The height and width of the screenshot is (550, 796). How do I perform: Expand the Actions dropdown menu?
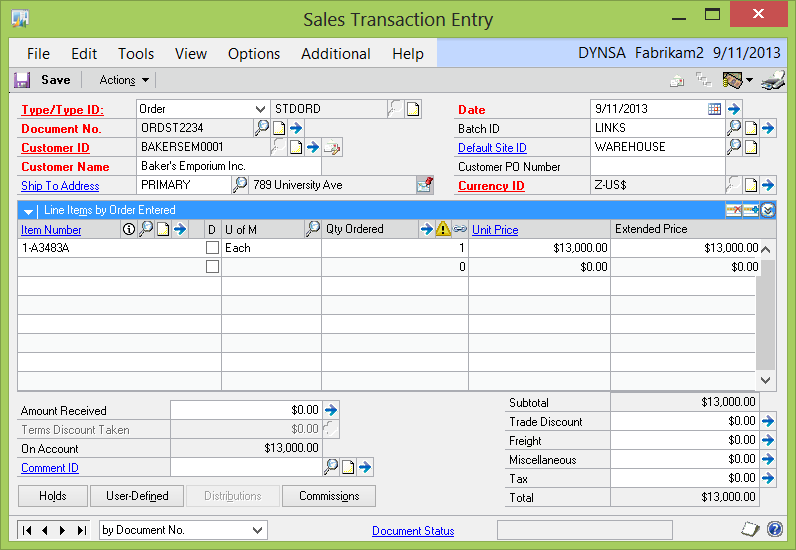[124, 80]
